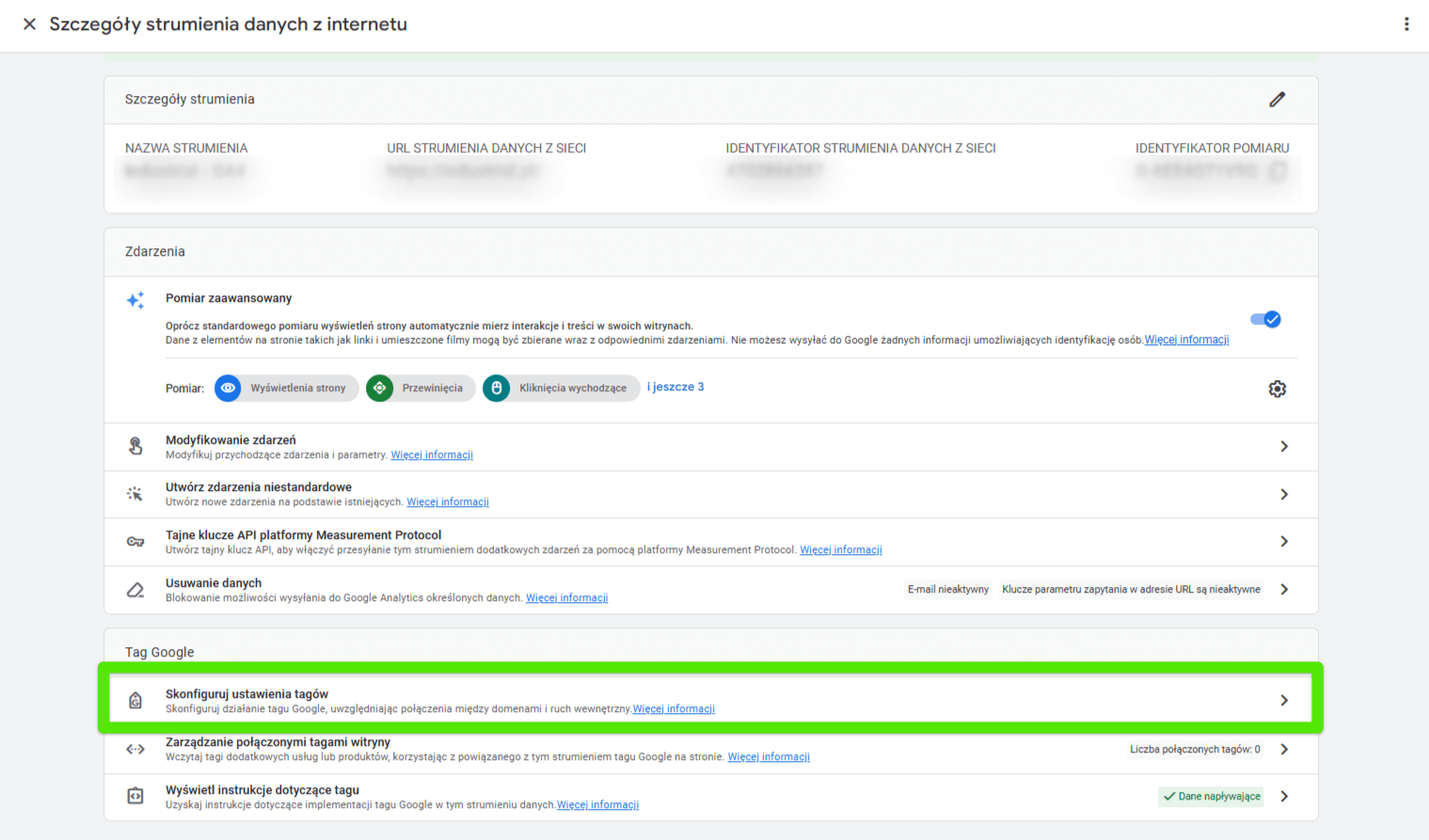
Task: Click the Przewinięcia scroll icon chip
Action: 379,388
